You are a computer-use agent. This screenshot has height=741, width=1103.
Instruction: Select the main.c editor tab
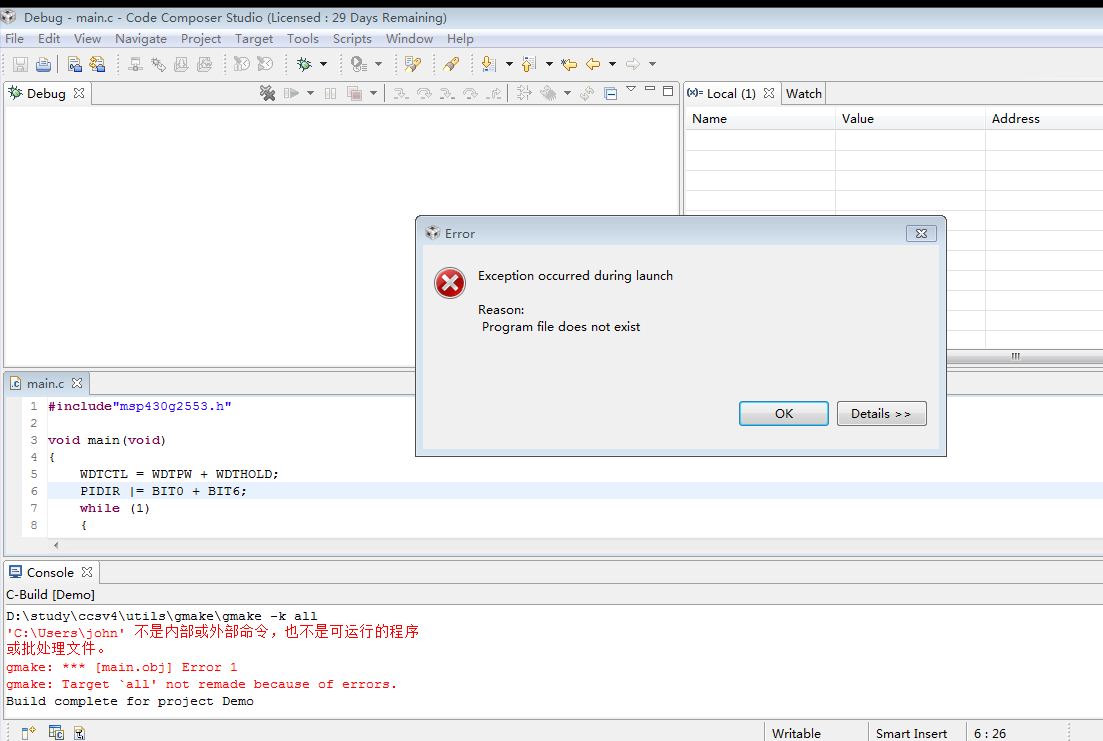[45, 384]
